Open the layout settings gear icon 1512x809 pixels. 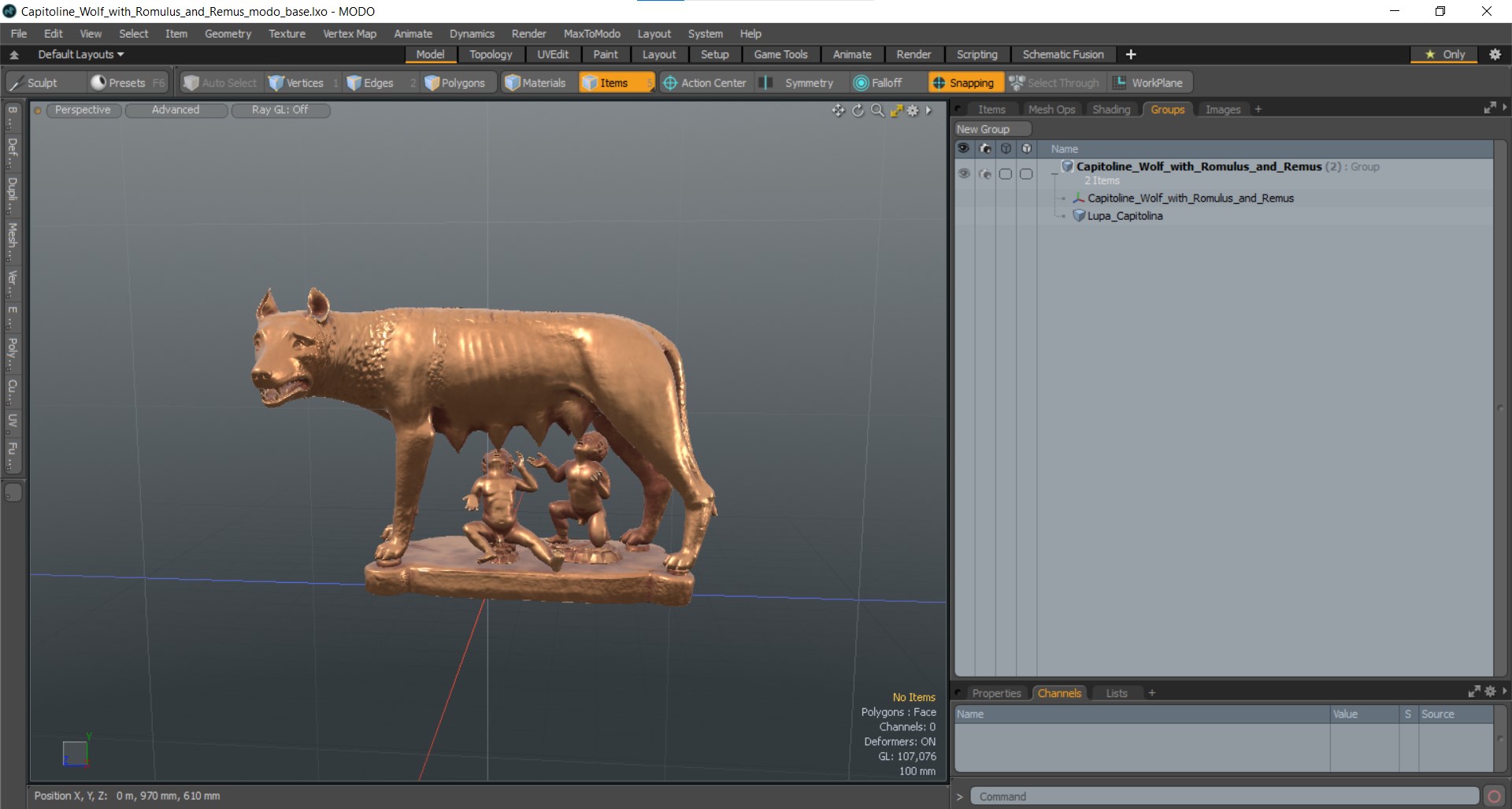(1495, 54)
